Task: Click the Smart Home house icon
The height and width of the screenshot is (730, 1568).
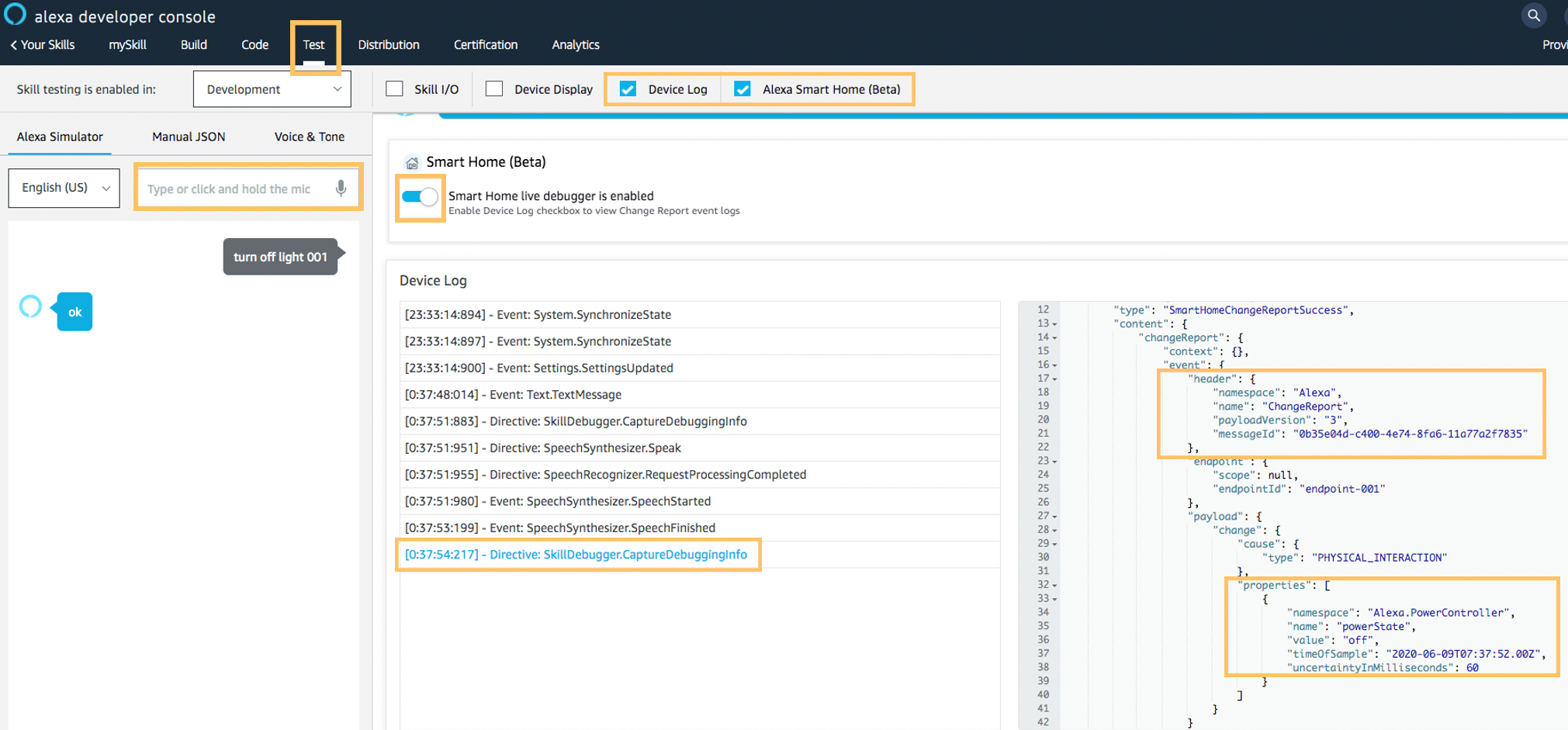Action: pos(411,162)
